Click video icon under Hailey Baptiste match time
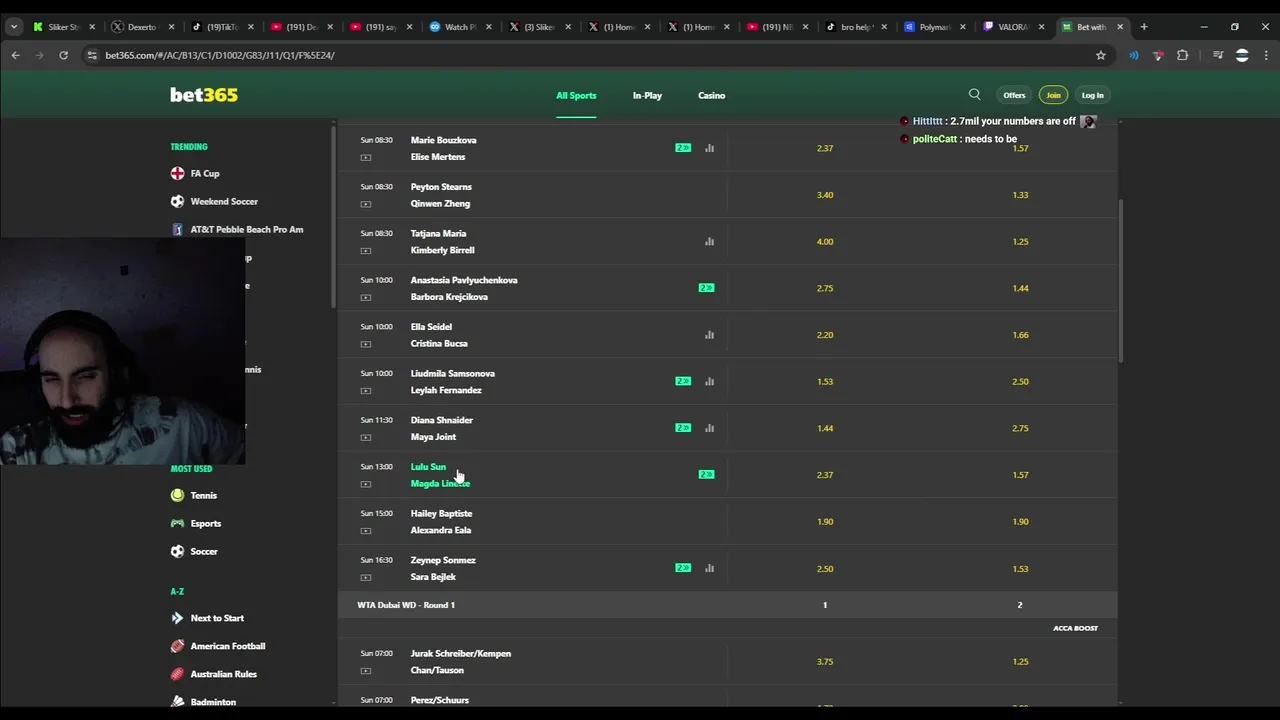This screenshot has width=1280, height=720. tap(365, 531)
